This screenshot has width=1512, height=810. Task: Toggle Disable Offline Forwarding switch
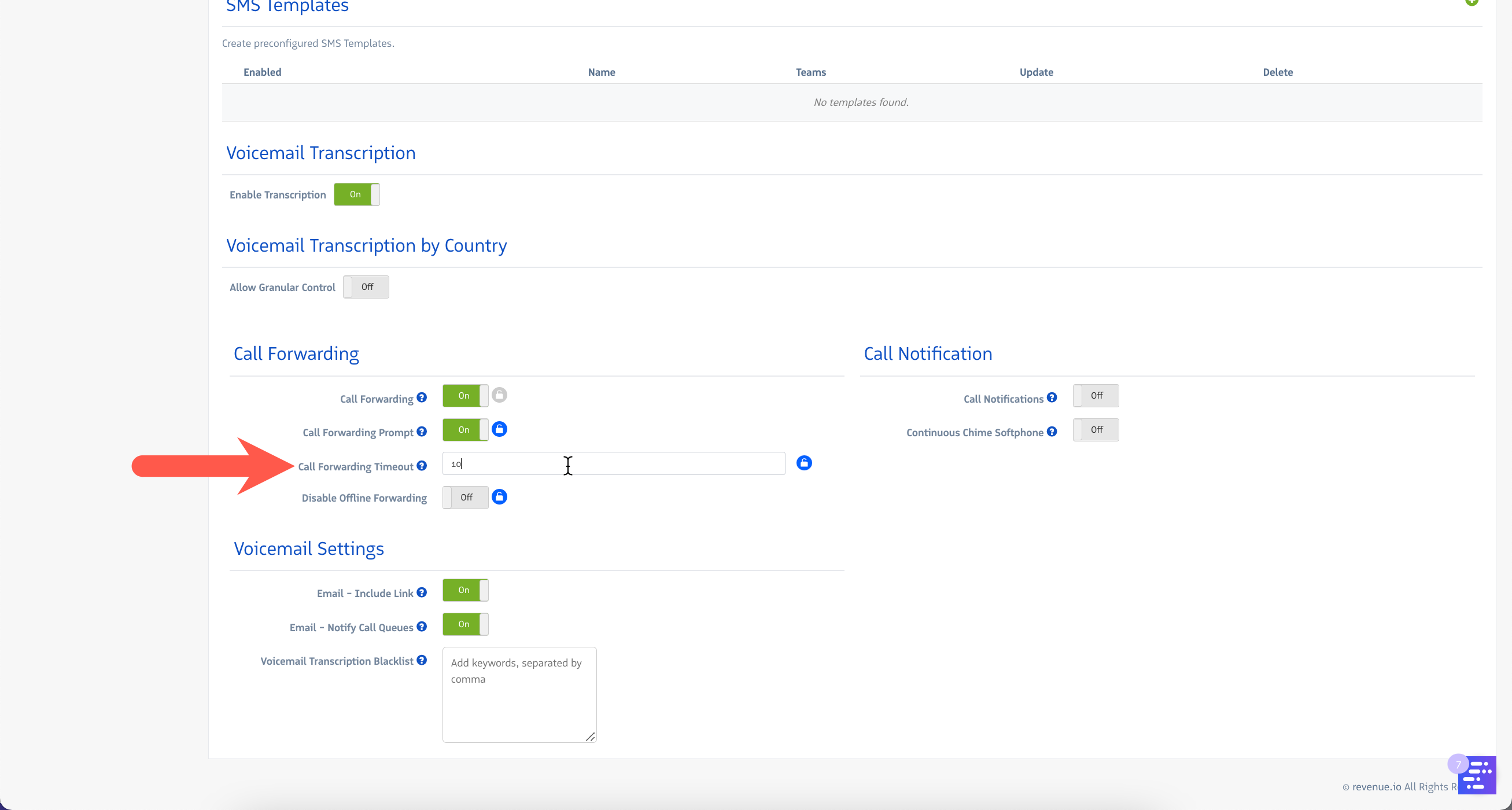(x=465, y=498)
